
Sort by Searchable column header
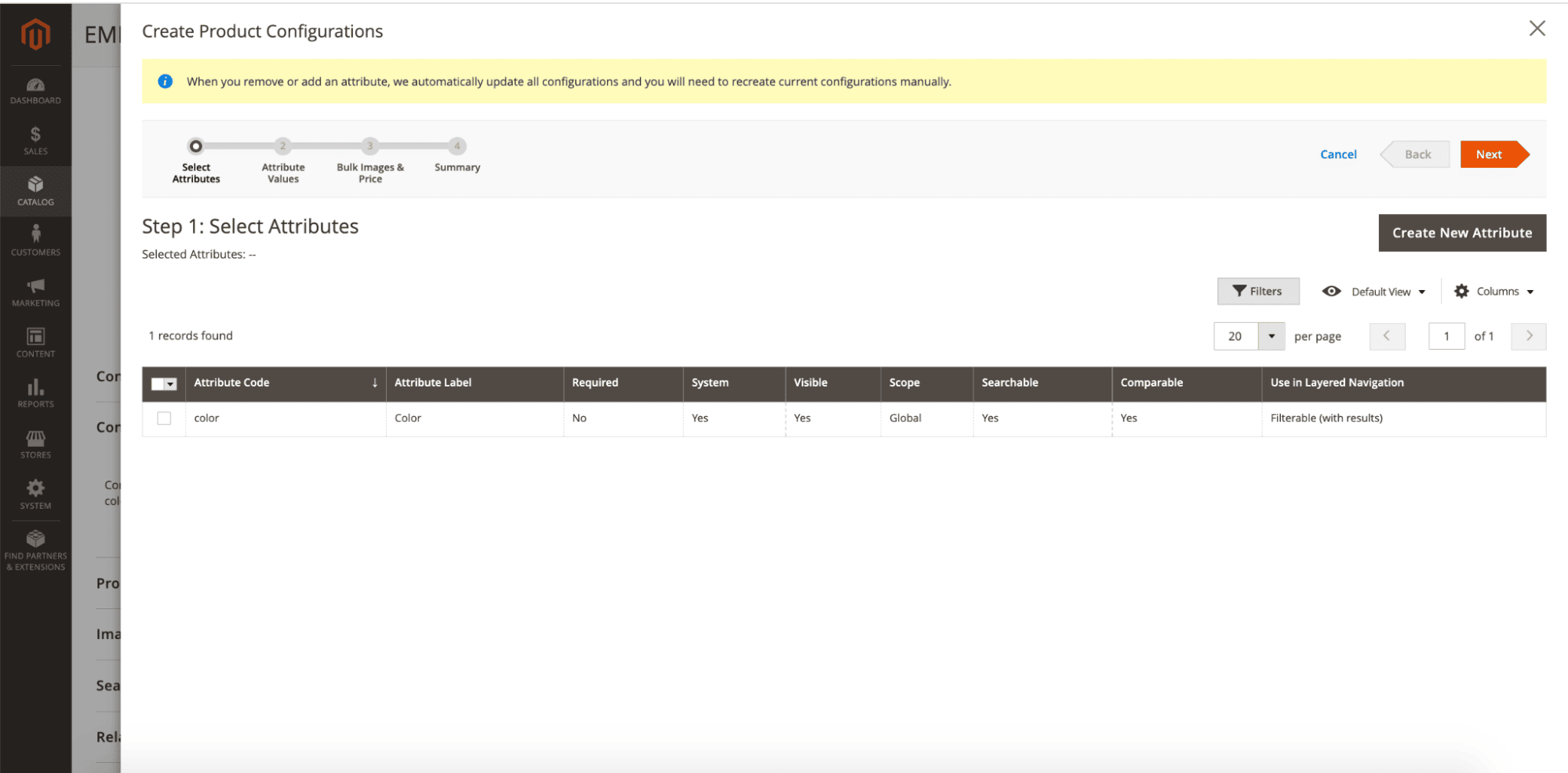point(1042,383)
